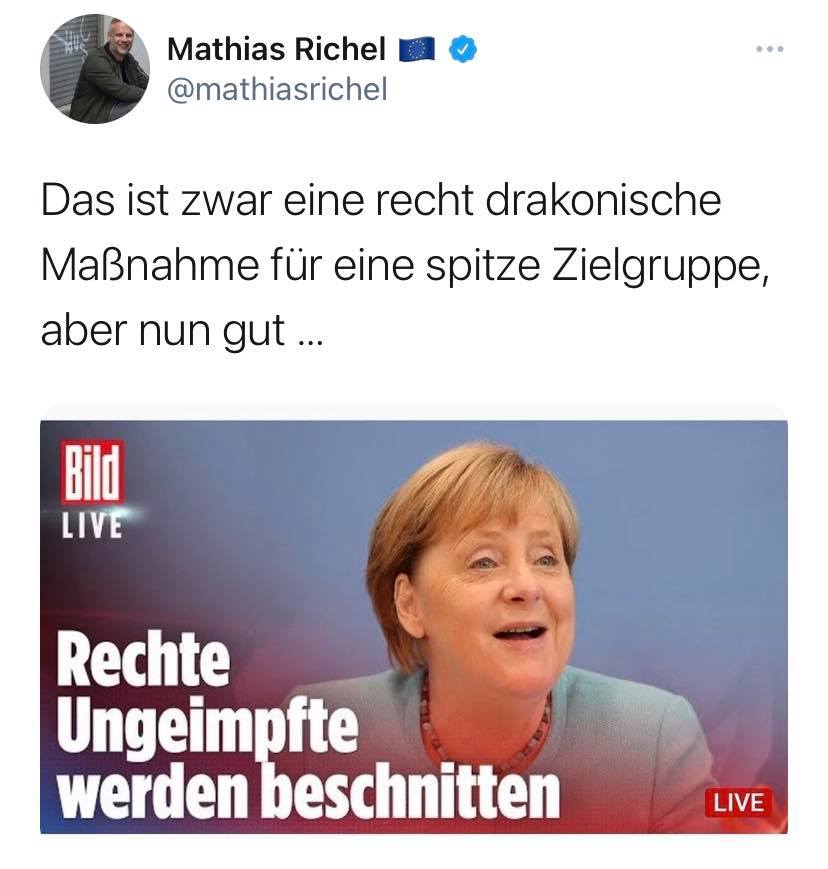Open the round profile avatar photo

(95, 69)
